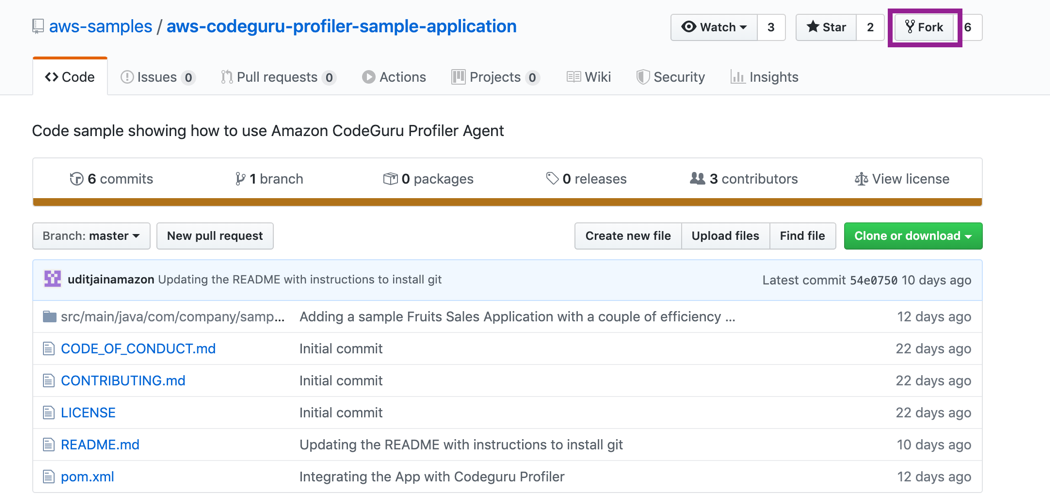Fork this repository
This screenshot has width=1050, height=499.
point(925,27)
